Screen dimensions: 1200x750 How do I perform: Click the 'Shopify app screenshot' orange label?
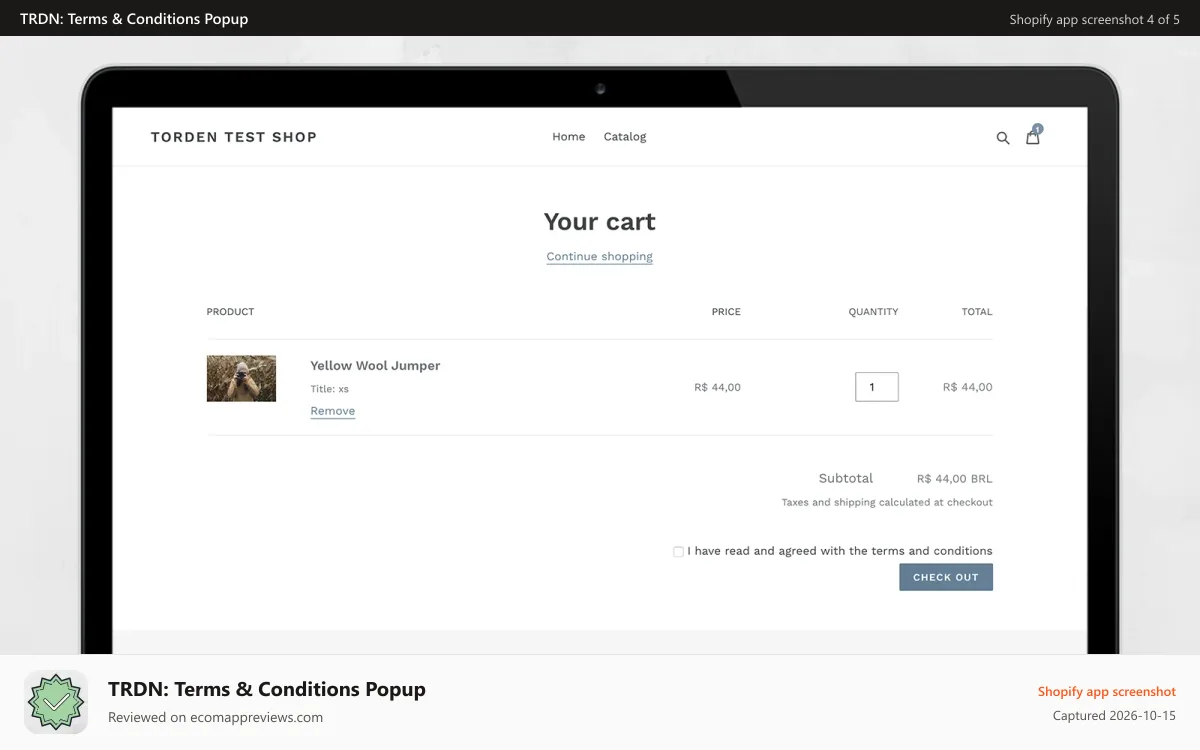point(1107,692)
